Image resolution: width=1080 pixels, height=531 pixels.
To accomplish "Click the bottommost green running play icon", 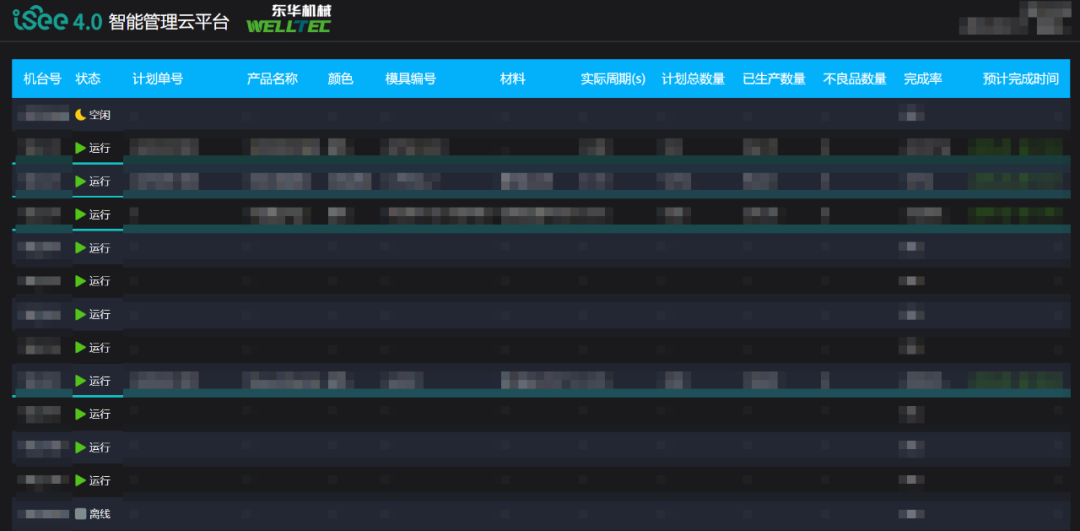I will 81,481.
